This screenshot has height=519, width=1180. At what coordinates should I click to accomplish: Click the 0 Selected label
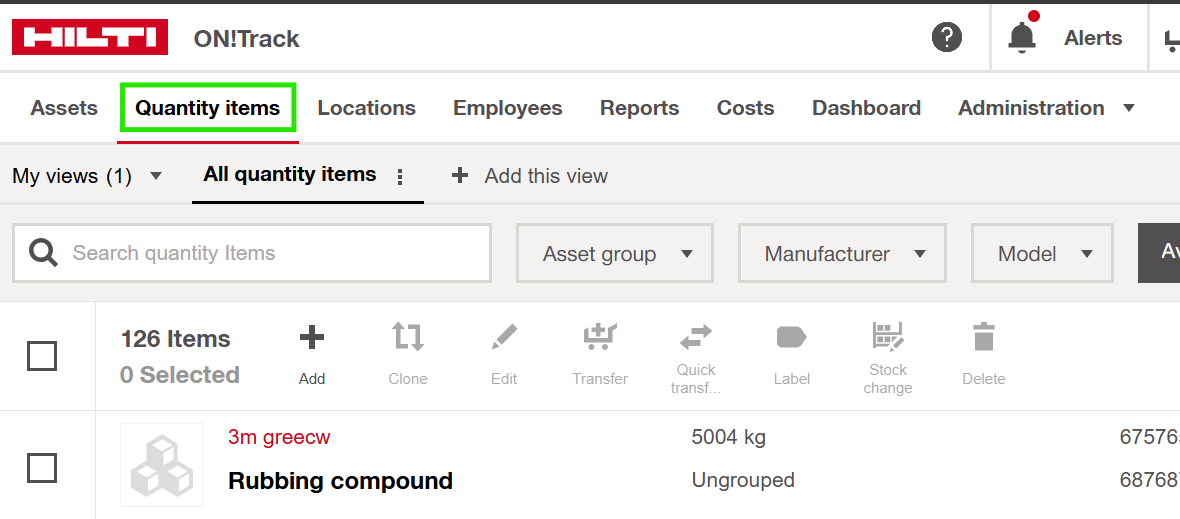180,375
